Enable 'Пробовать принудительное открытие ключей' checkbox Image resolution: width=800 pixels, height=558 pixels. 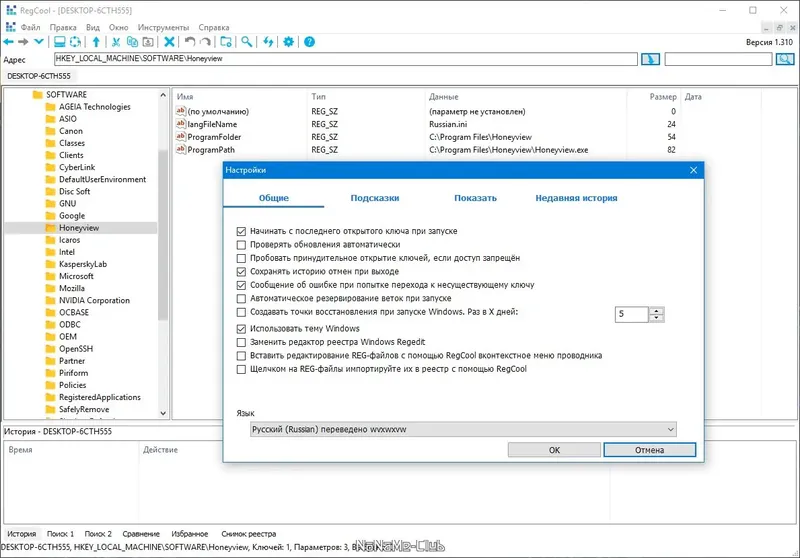(x=241, y=258)
